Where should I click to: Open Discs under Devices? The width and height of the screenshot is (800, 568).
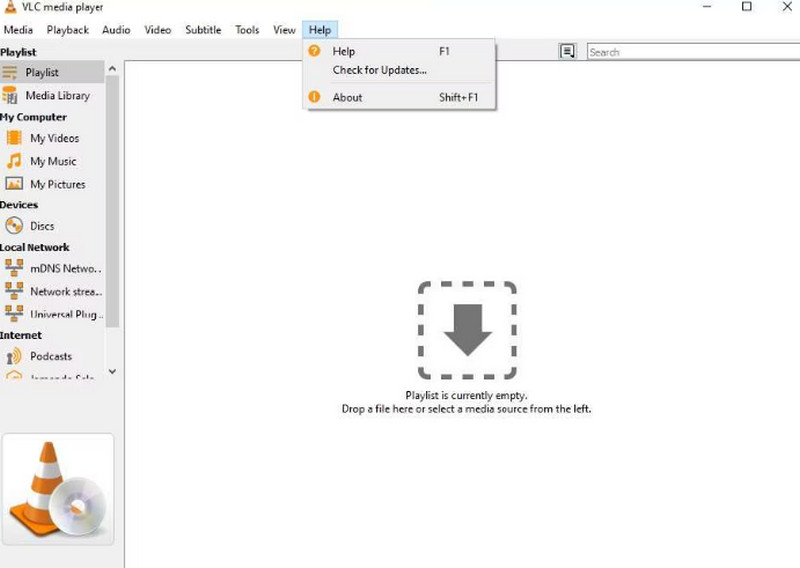(42, 227)
